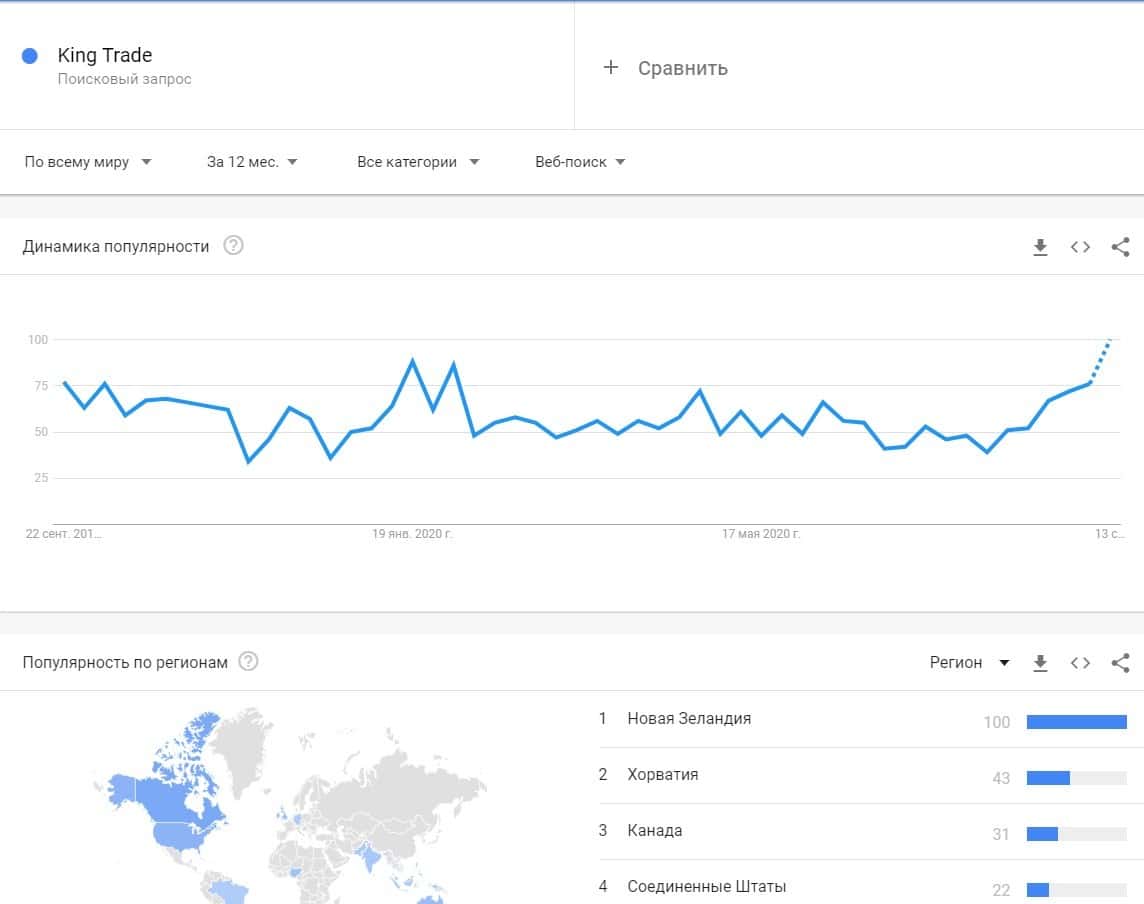Open the За 12 мес. time range dropdown

[252, 162]
